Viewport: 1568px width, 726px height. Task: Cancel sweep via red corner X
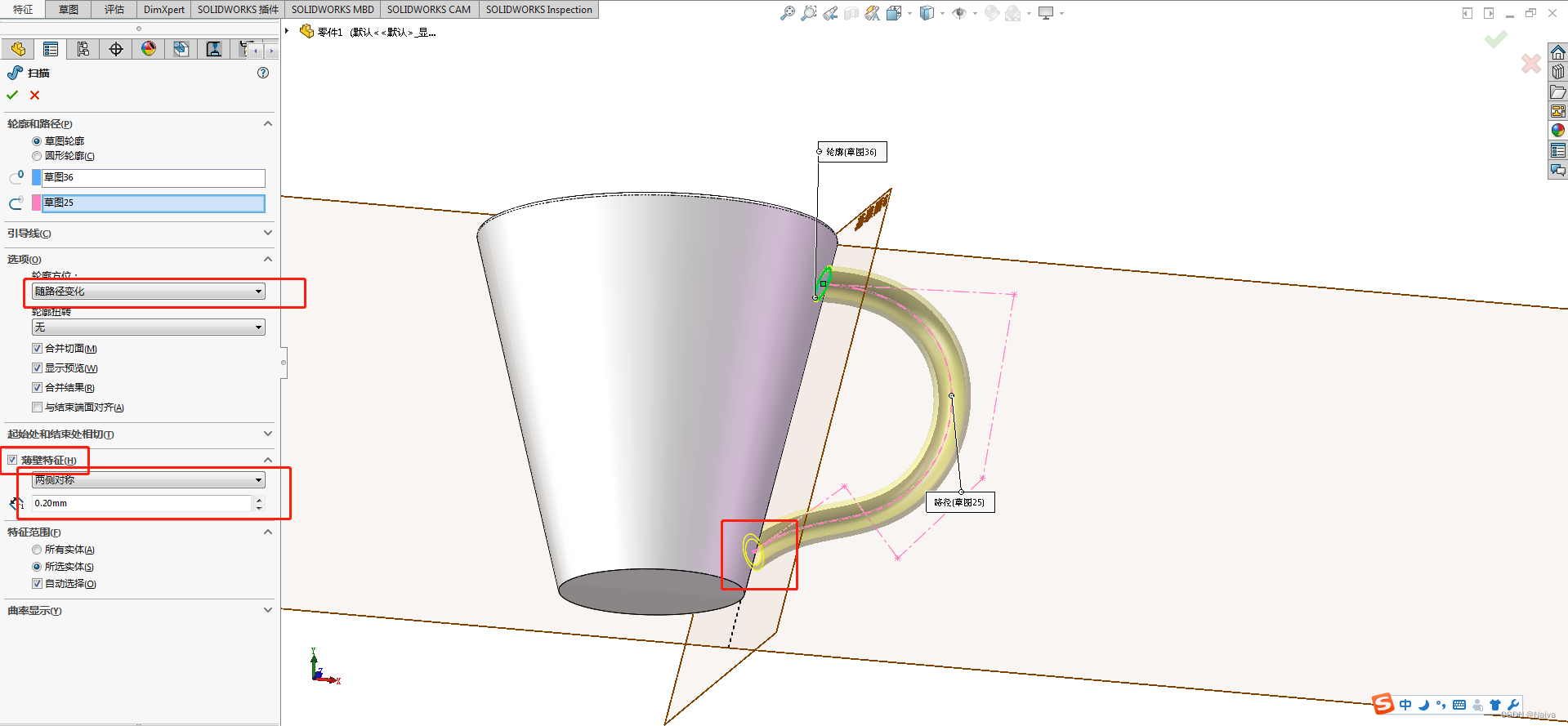(x=1531, y=63)
